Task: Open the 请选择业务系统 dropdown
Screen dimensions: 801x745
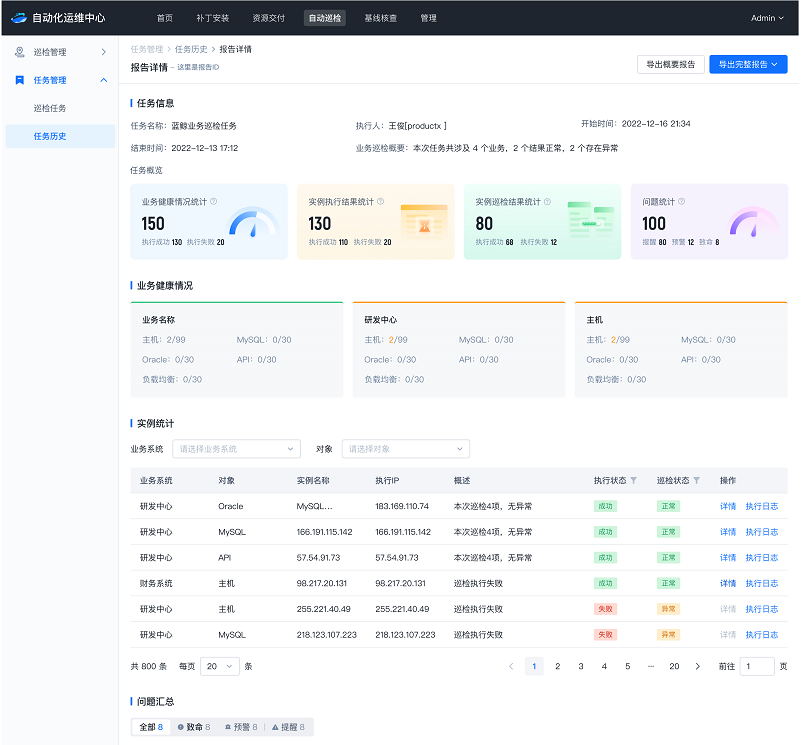Action: tap(236, 449)
